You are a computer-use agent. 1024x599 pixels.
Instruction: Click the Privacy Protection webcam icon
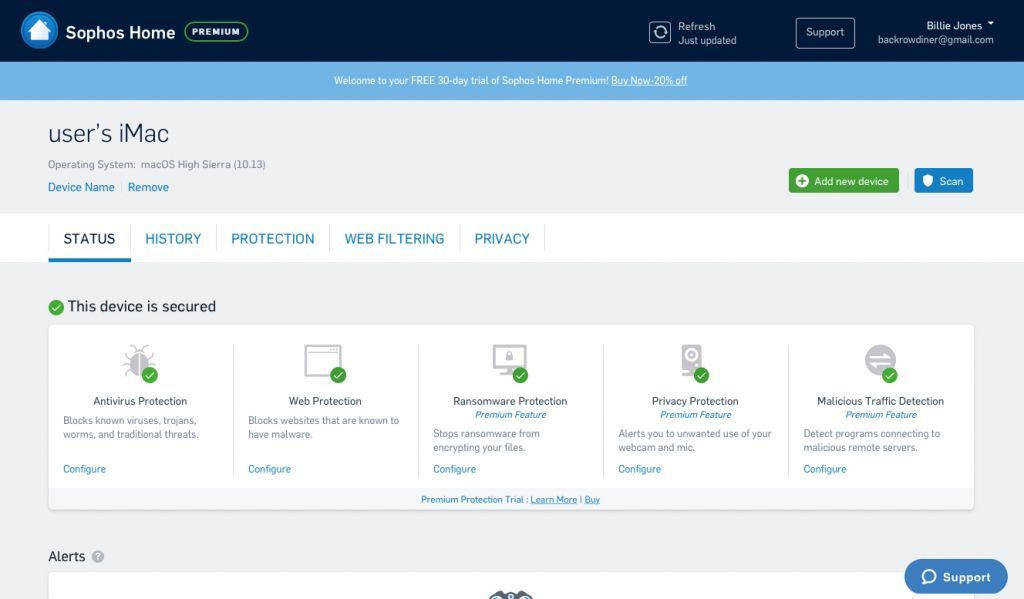tap(694, 363)
